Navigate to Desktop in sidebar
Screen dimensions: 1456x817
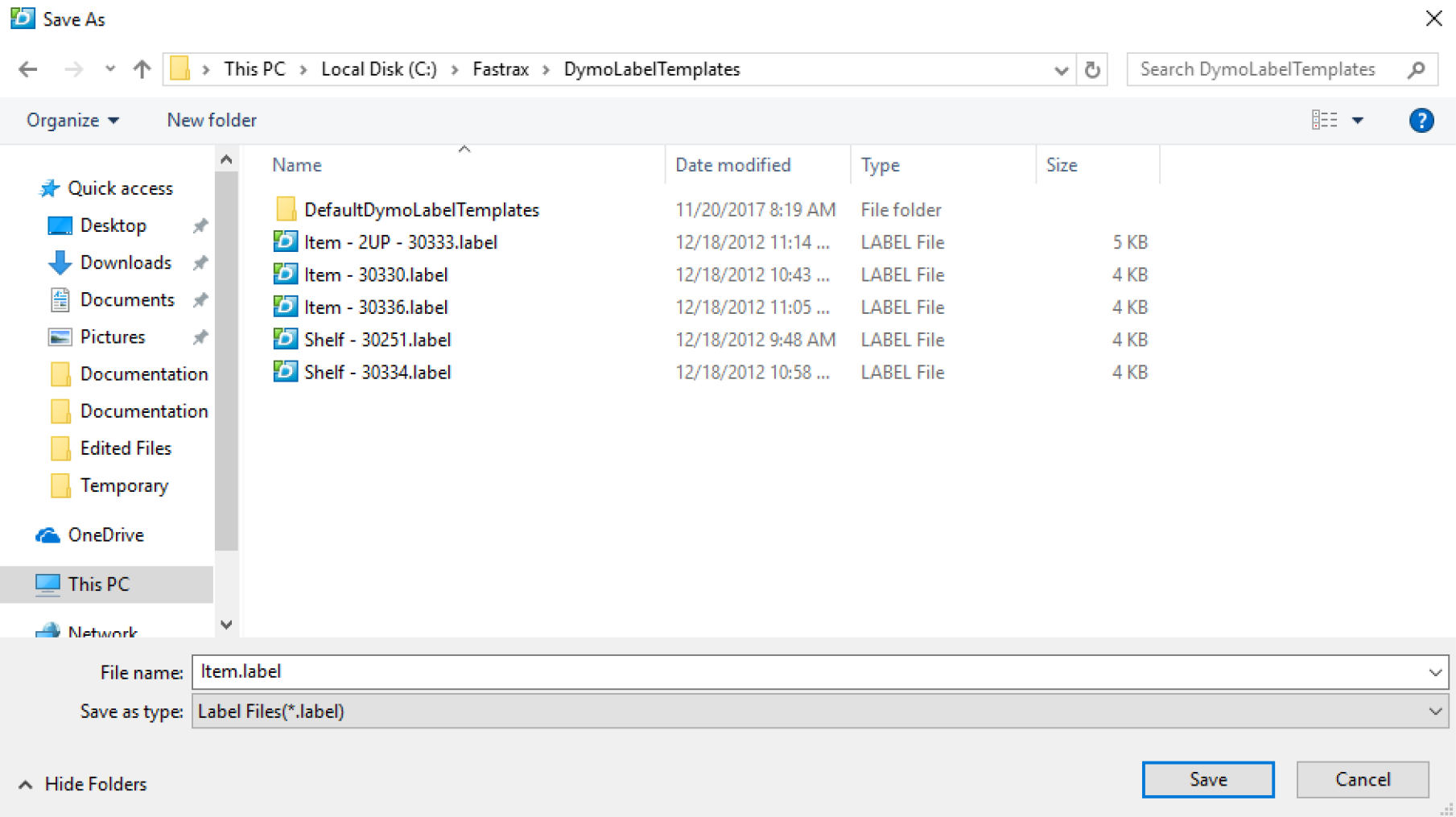113,225
